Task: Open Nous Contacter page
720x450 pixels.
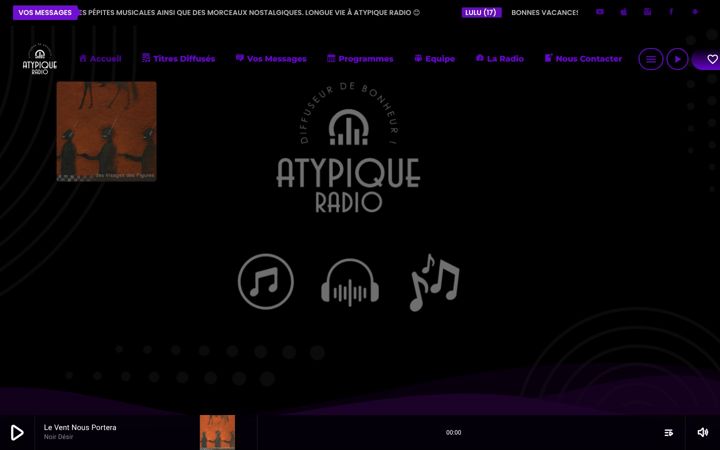Action: coord(583,58)
